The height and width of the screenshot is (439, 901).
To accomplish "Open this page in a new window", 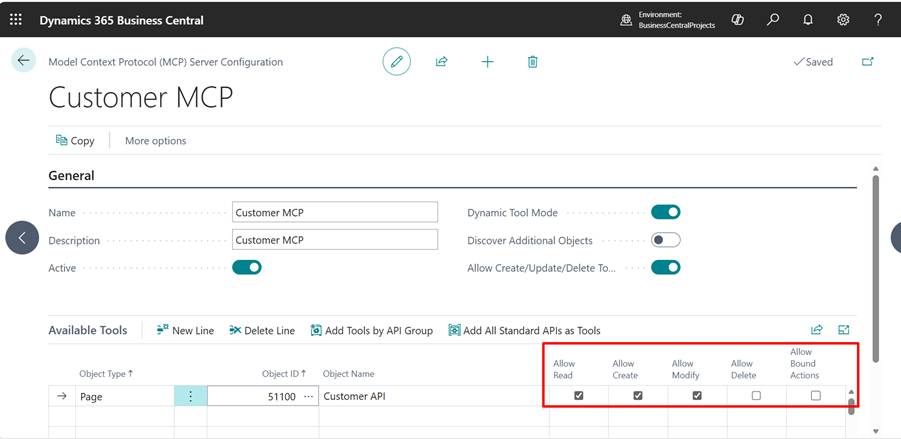I will 868,61.
